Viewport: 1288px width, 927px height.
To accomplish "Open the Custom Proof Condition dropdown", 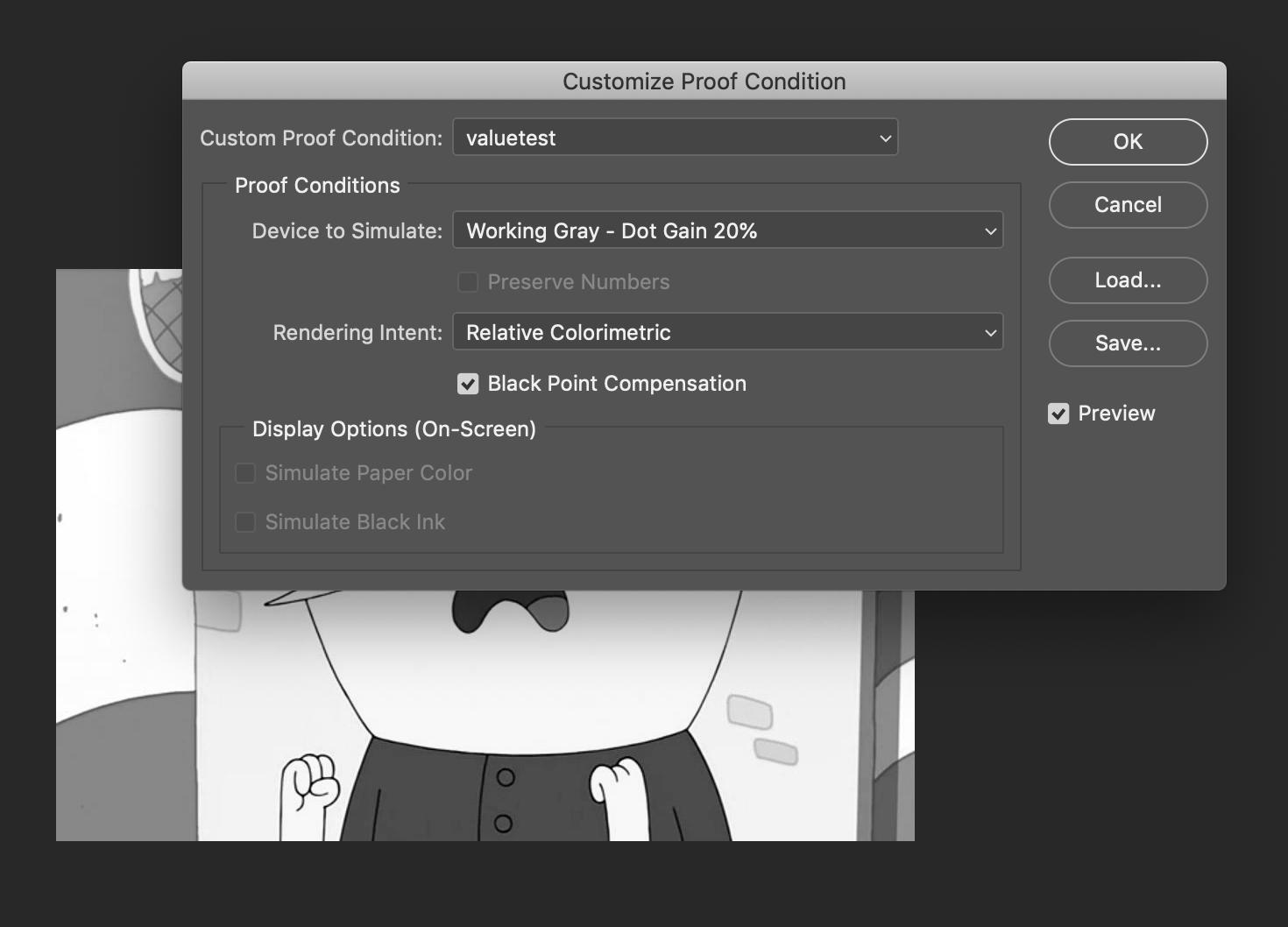I will pyautogui.click(x=676, y=138).
